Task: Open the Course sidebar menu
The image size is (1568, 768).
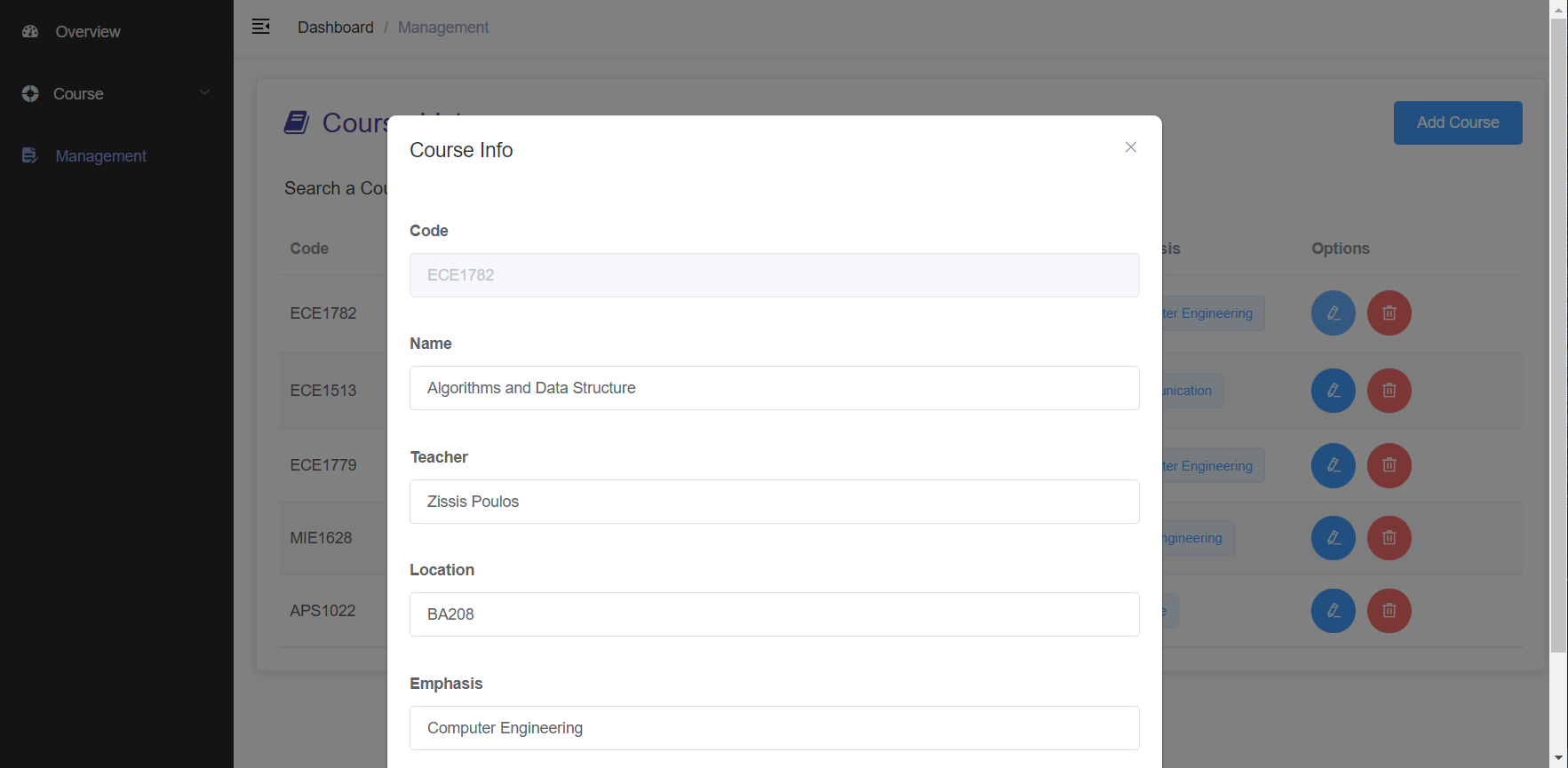Action: [116, 93]
